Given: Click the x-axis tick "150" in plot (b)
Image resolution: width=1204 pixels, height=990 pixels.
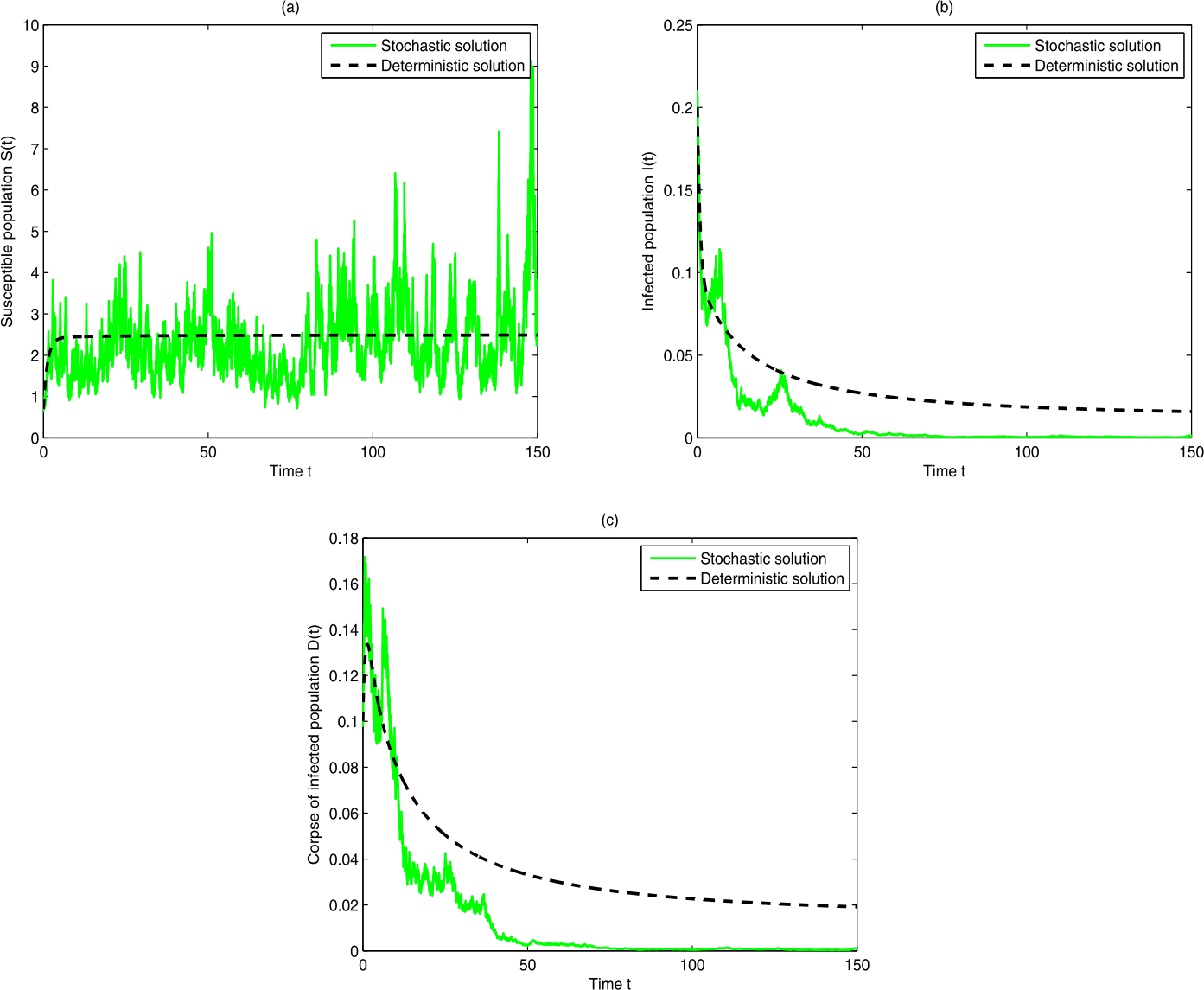Looking at the screenshot, I should click(x=1191, y=452).
